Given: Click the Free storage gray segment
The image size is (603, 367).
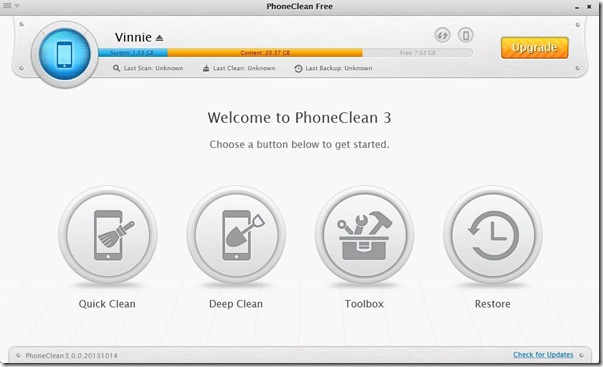Looking at the screenshot, I should (x=418, y=53).
